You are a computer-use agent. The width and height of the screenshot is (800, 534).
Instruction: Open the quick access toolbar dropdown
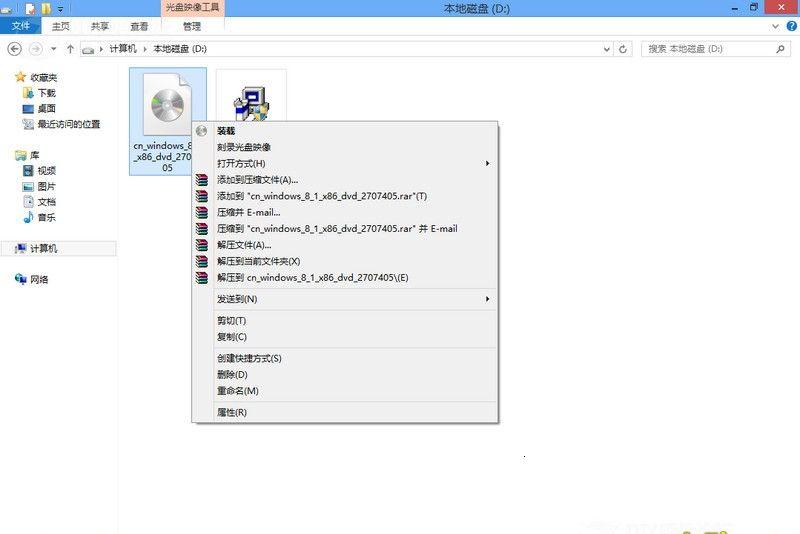(60, 9)
